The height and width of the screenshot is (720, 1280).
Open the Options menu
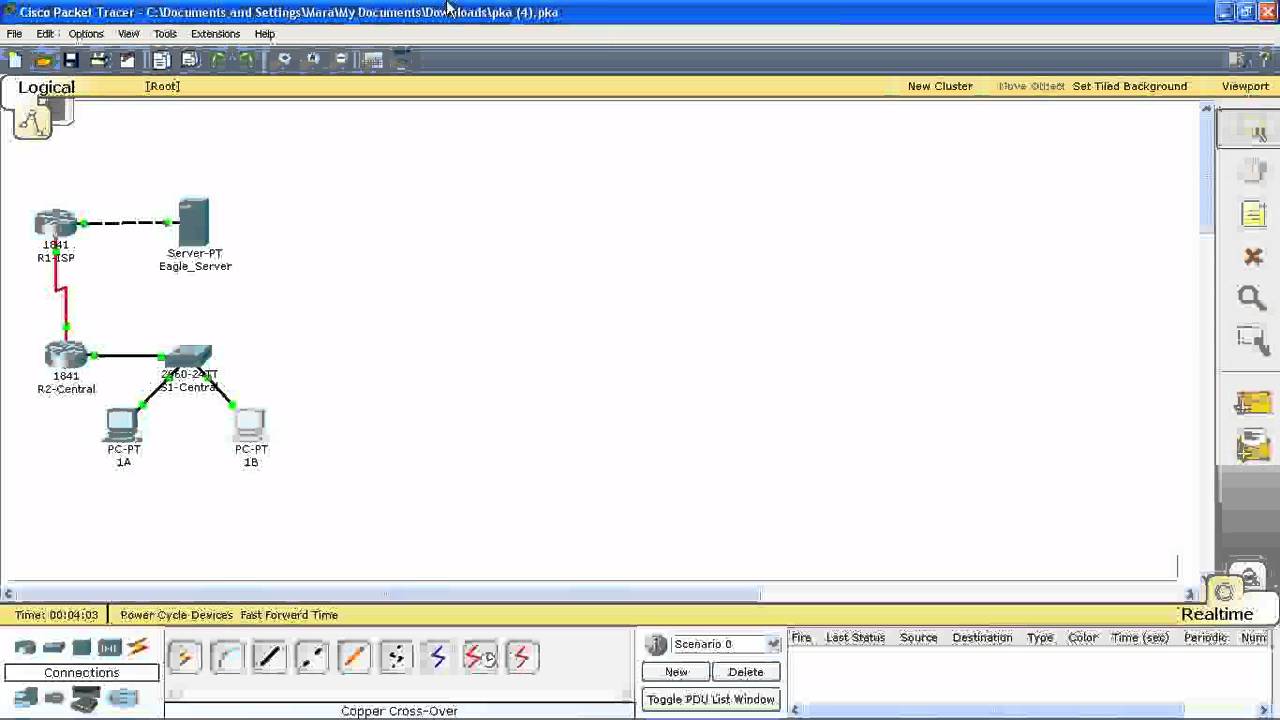(86, 34)
